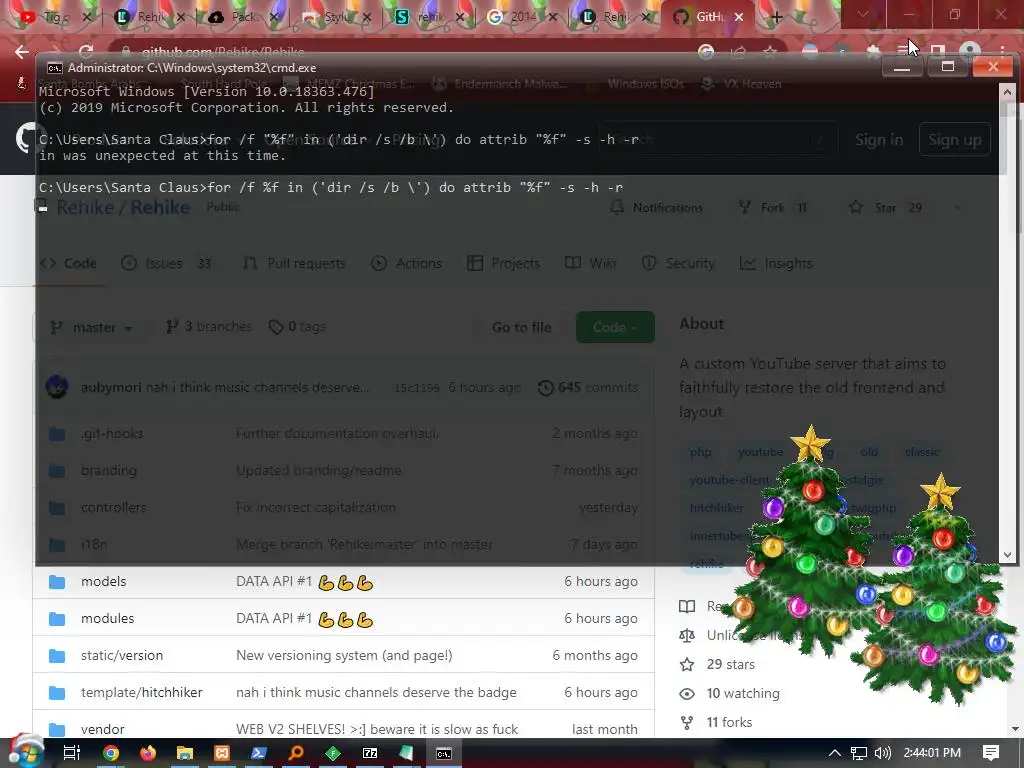This screenshot has width=1024, height=768.
Task: Open 'New versioning system (and page!)' commit
Action: pos(344,655)
